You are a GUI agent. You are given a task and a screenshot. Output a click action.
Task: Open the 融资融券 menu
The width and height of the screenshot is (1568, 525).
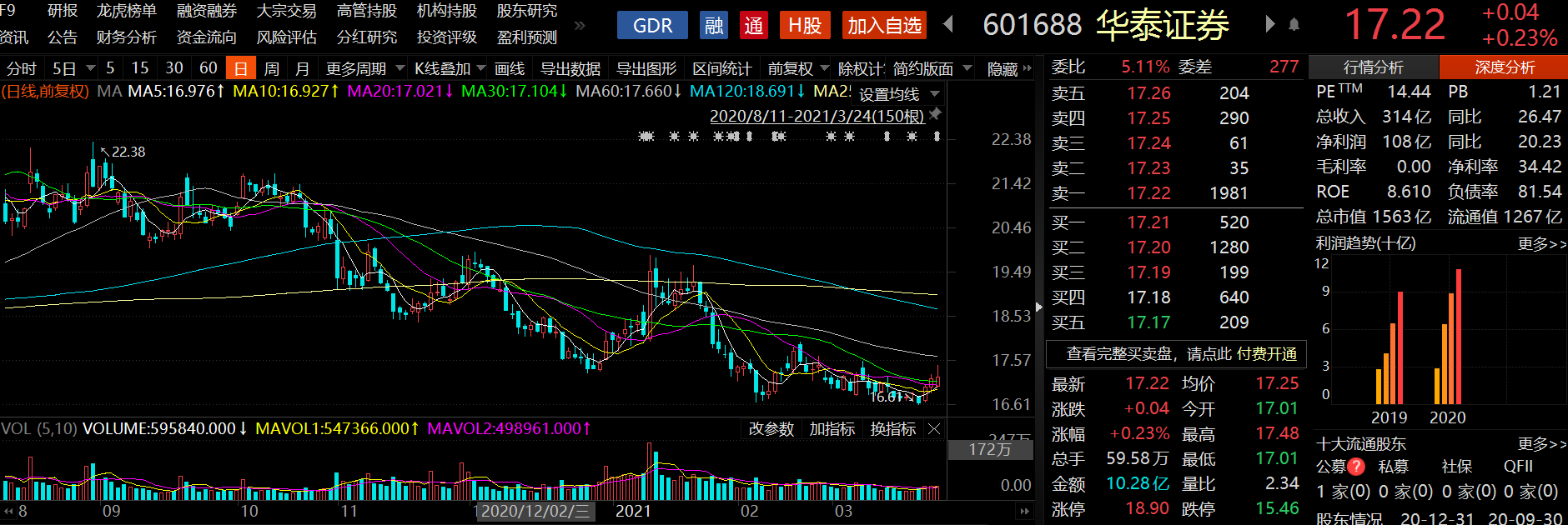207,11
